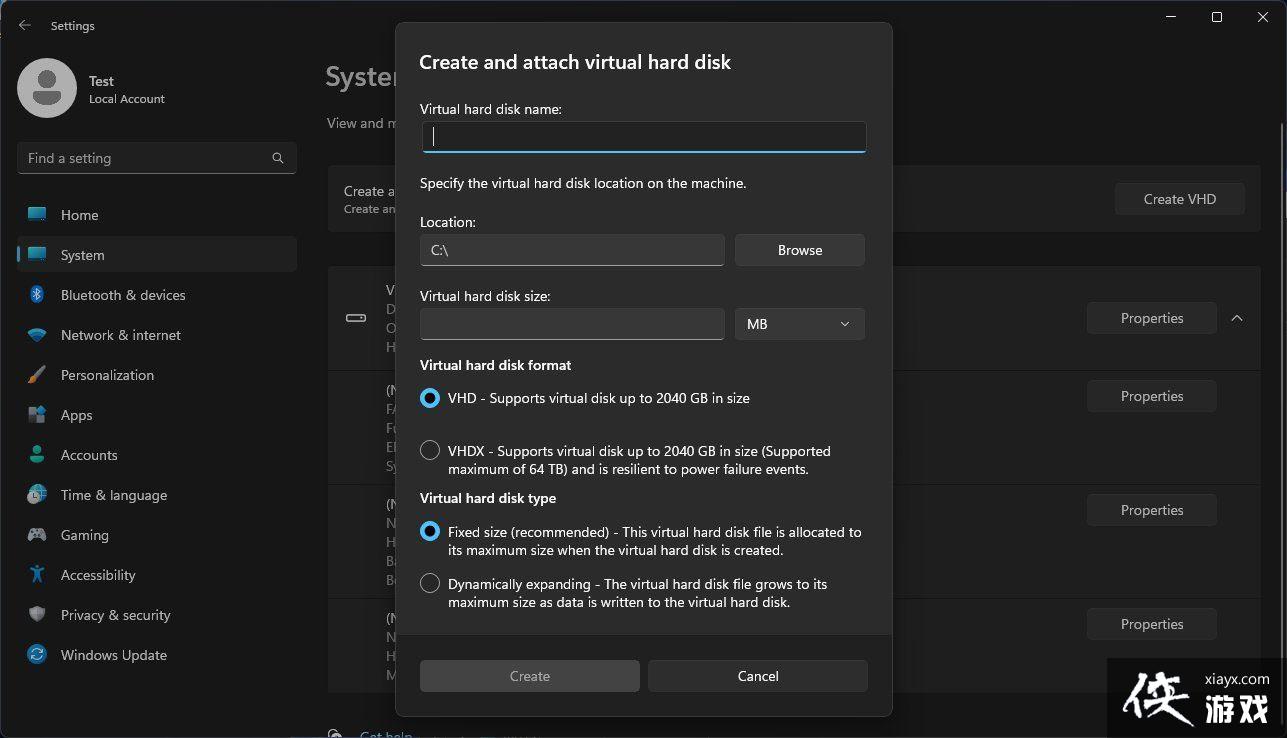The image size is (1287, 738).
Task: Select the VHD disk format option
Action: (x=429, y=397)
